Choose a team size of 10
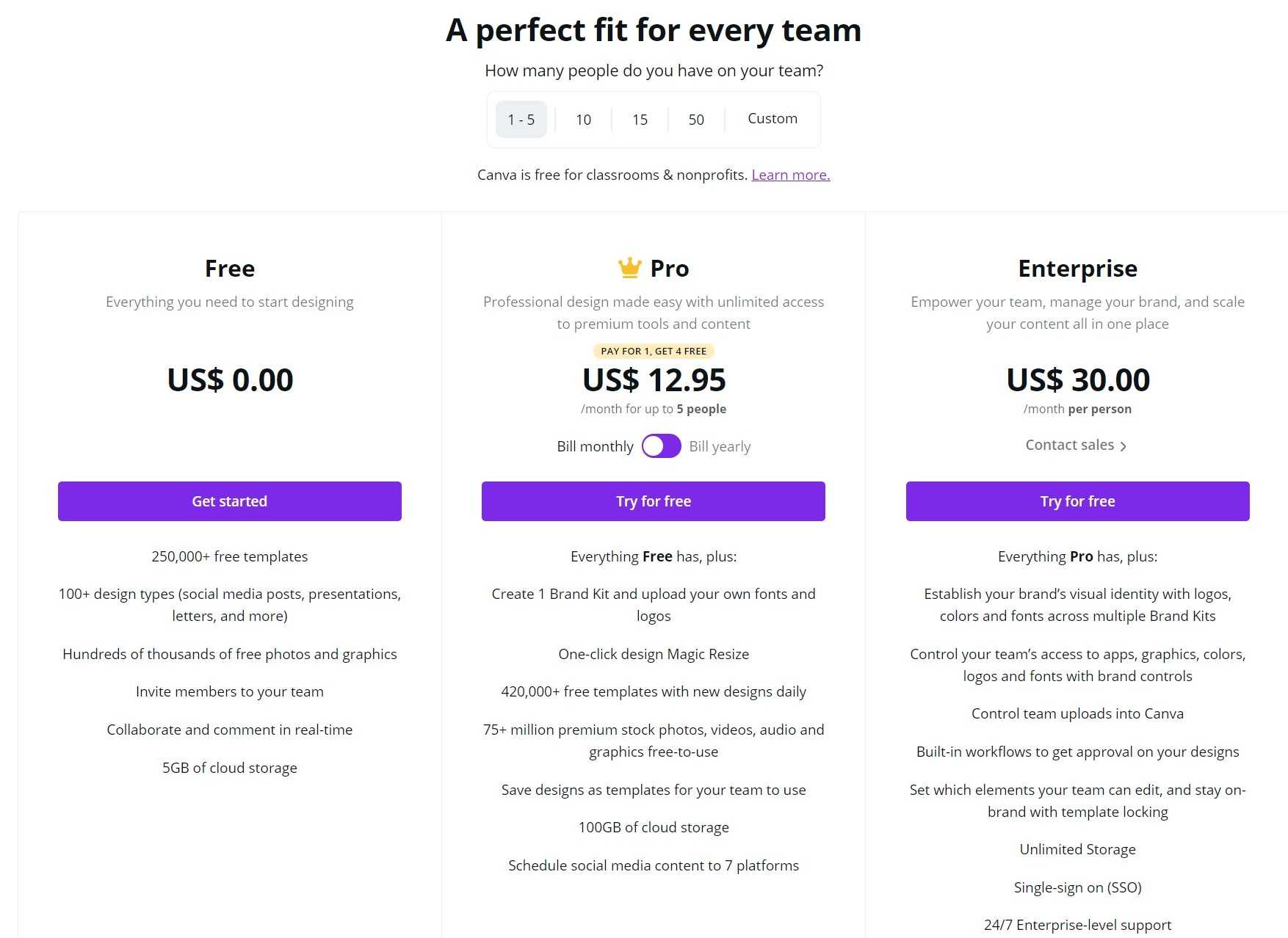The image size is (1288, 938). coord(583,120)
